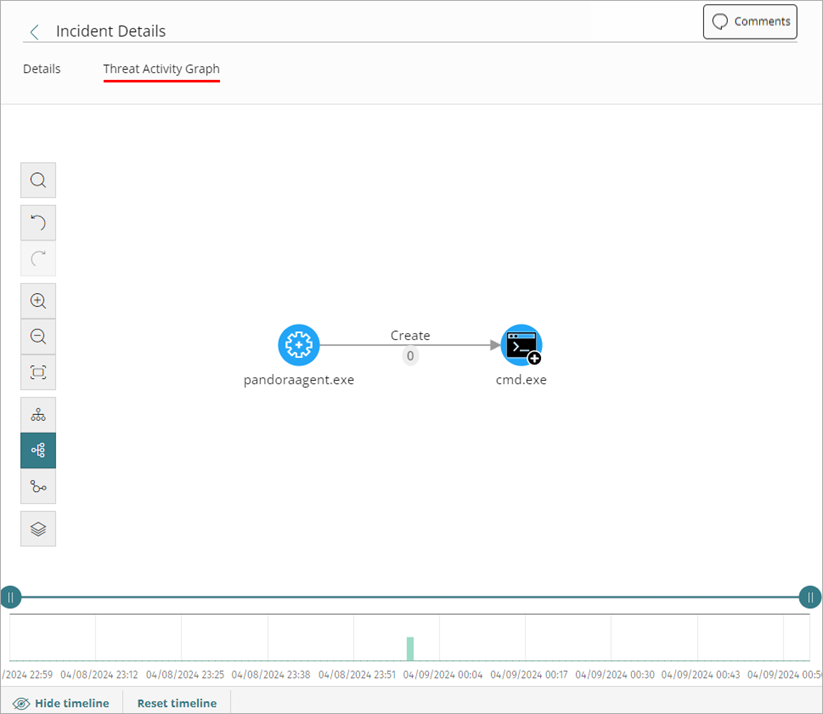
Task: Choose the linked-chain layout icon
Action: (38, 487)
